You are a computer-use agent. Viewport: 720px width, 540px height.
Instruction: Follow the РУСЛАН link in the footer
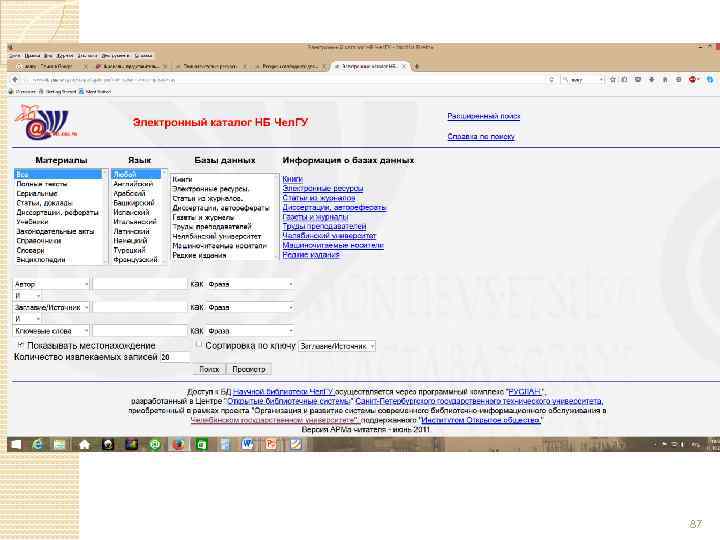tap(525, 392)
